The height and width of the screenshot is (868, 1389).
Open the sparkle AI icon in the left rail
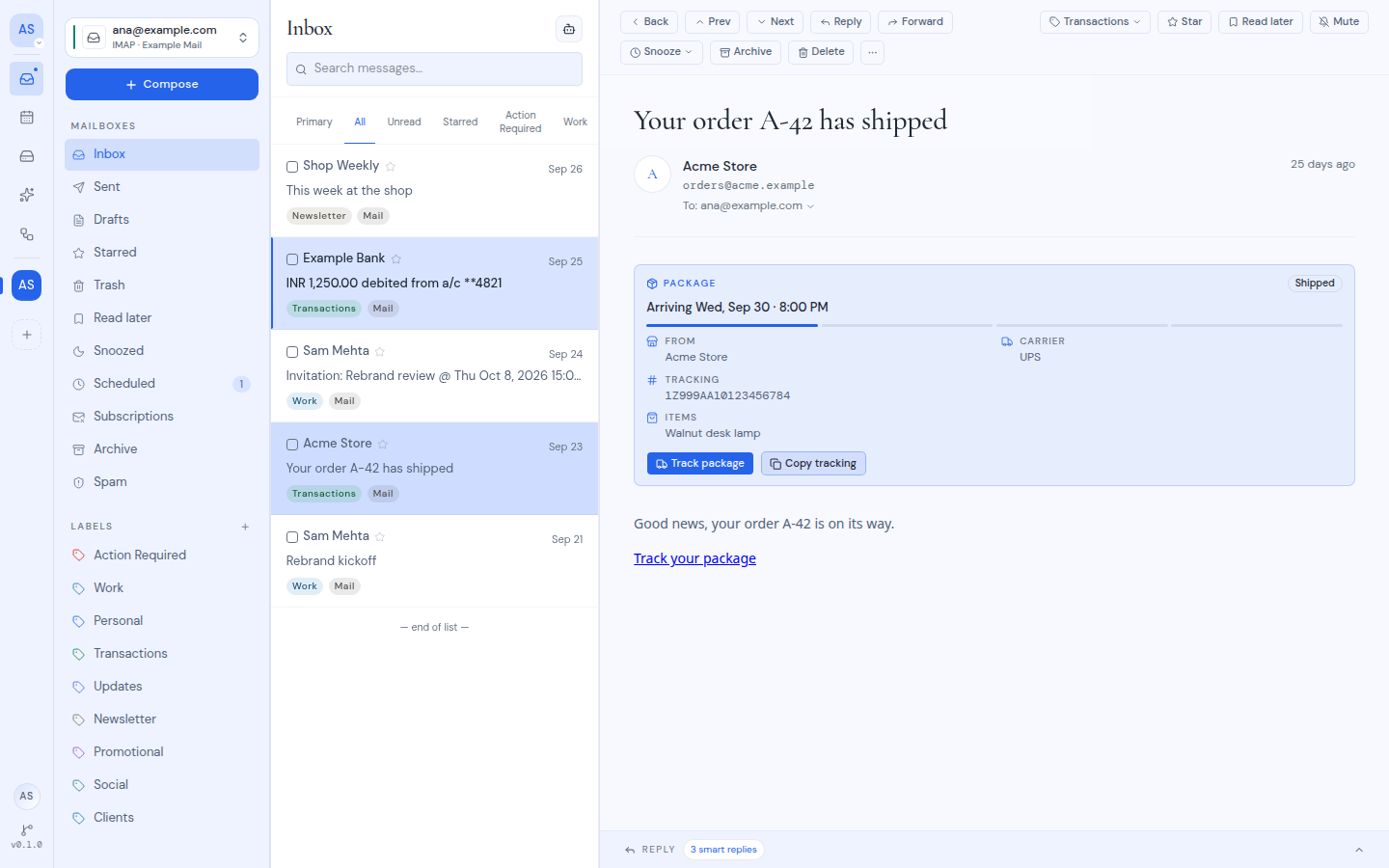[x=27, y=195]
